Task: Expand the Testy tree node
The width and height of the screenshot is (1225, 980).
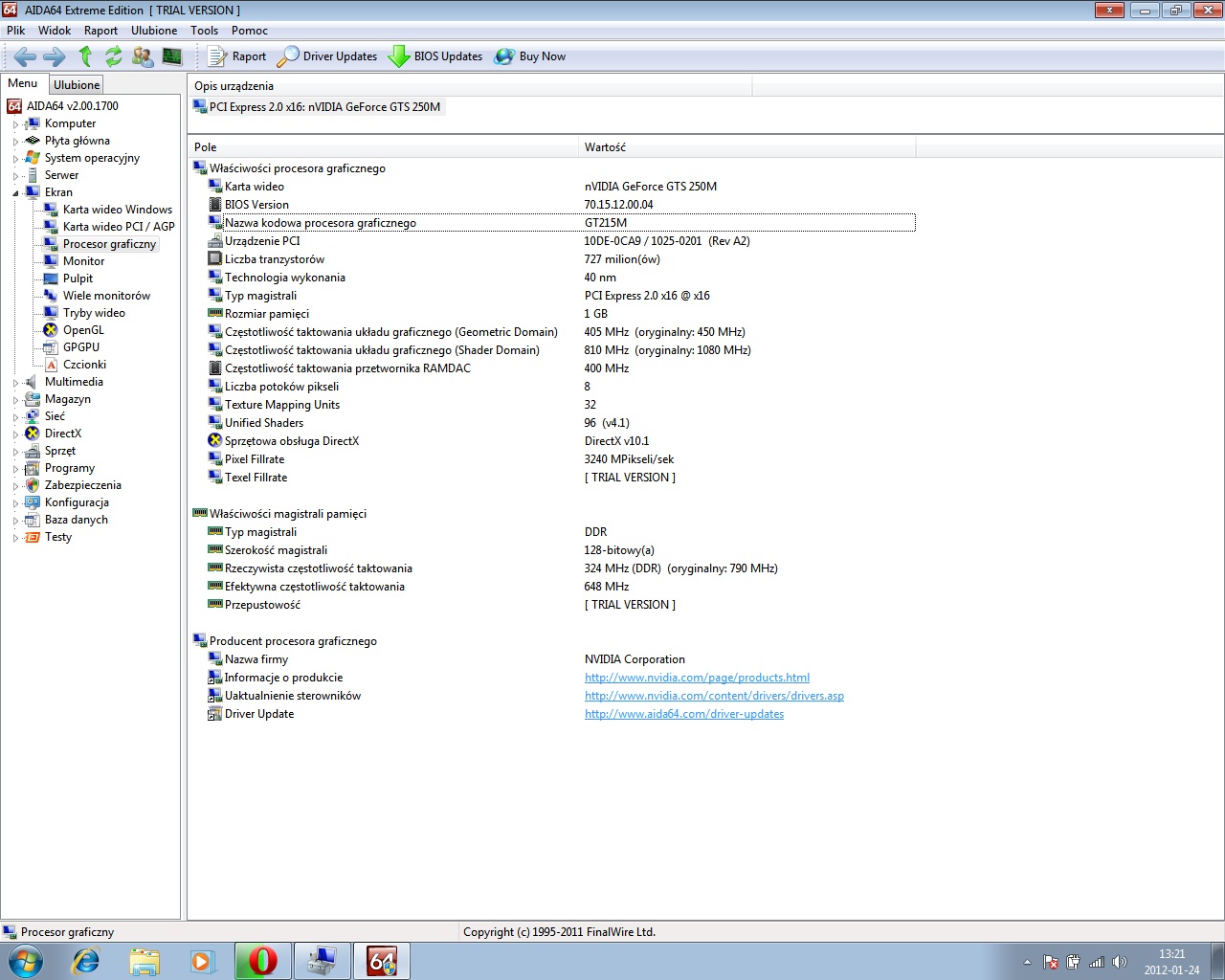Action: pyautogui.click(x=15, y=538)
